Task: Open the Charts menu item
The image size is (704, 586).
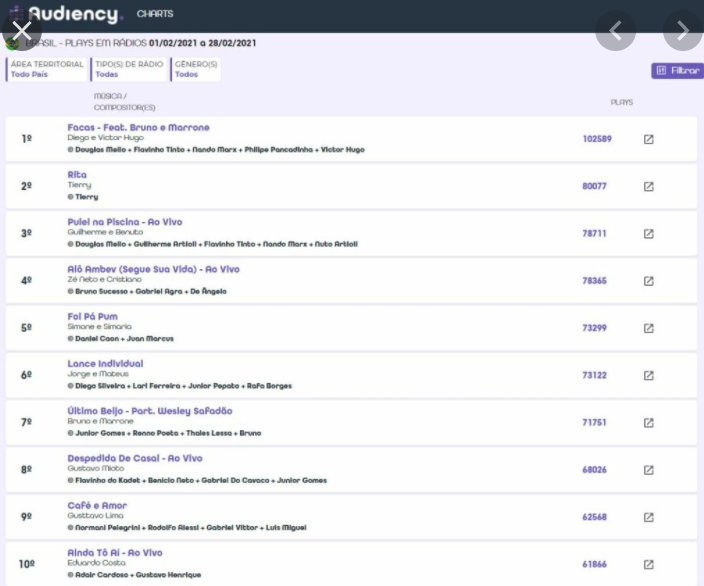Action: point(155,14)
